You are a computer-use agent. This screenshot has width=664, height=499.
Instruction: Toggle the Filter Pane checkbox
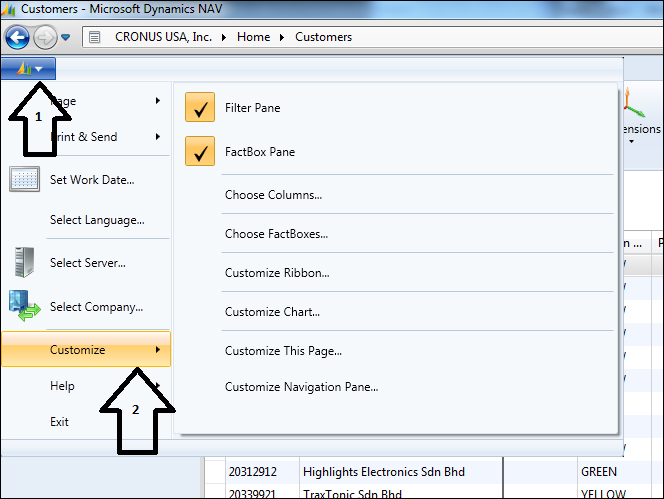(200, 107)
